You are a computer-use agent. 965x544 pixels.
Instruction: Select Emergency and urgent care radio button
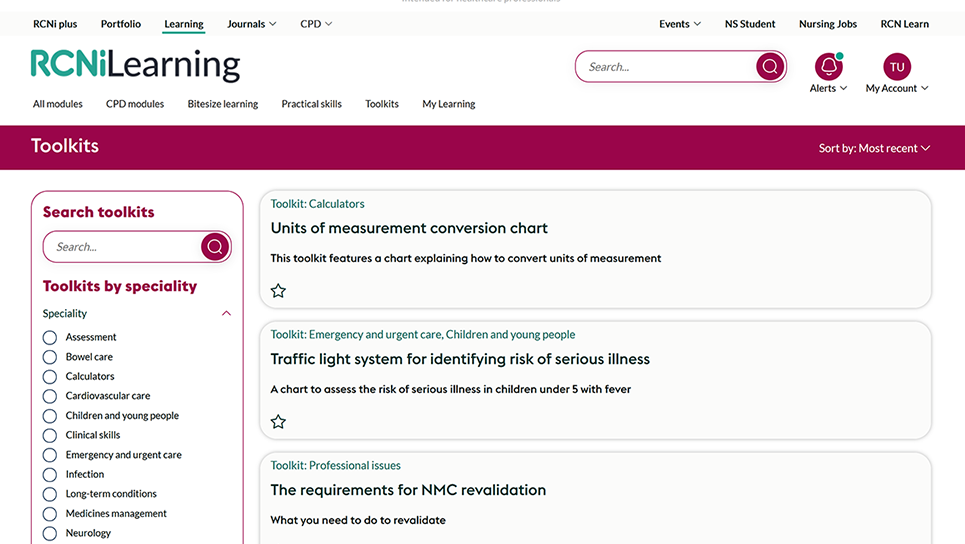point(50,455)
